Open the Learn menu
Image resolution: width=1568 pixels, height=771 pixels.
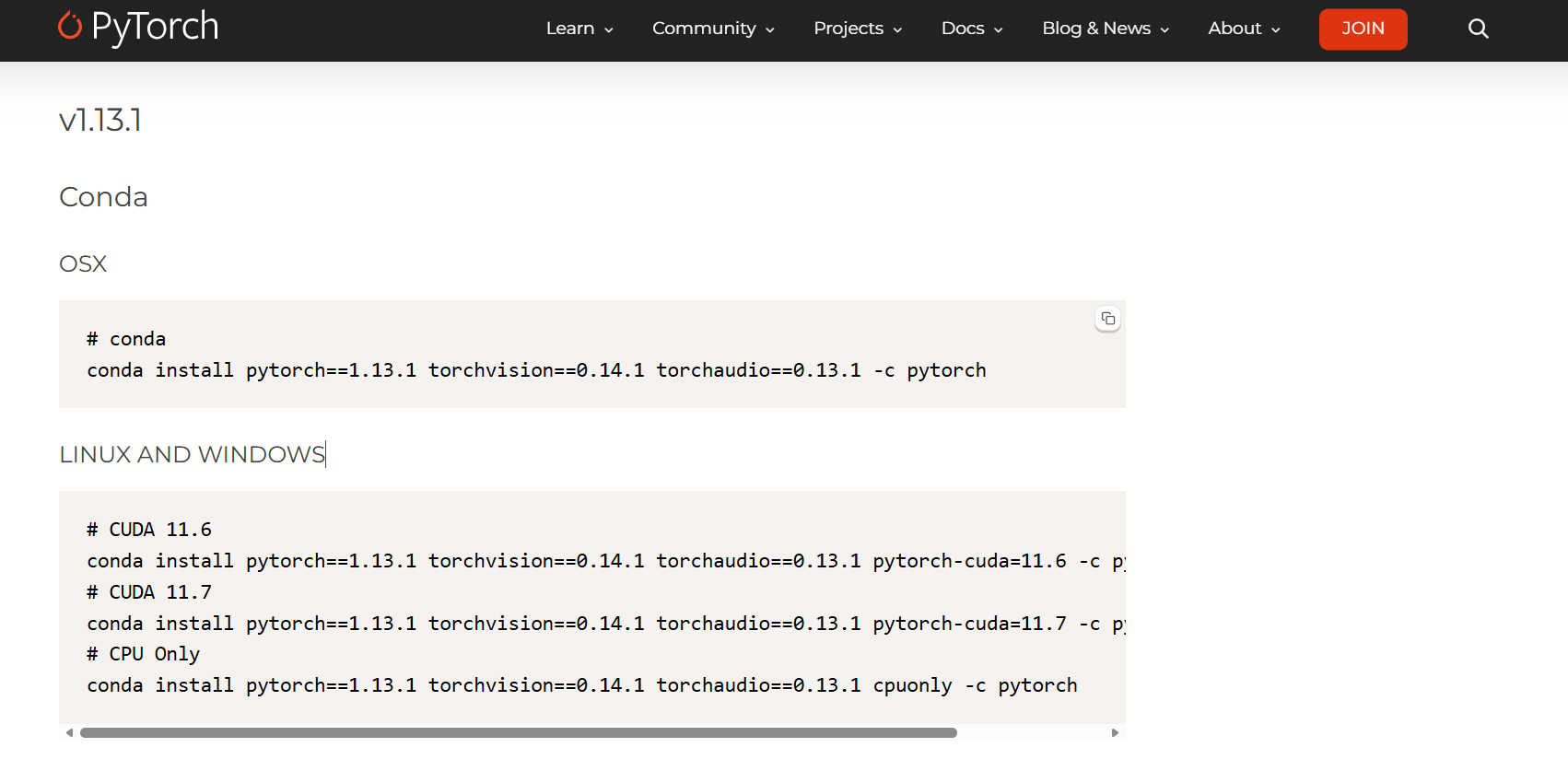tap(579, 29)
